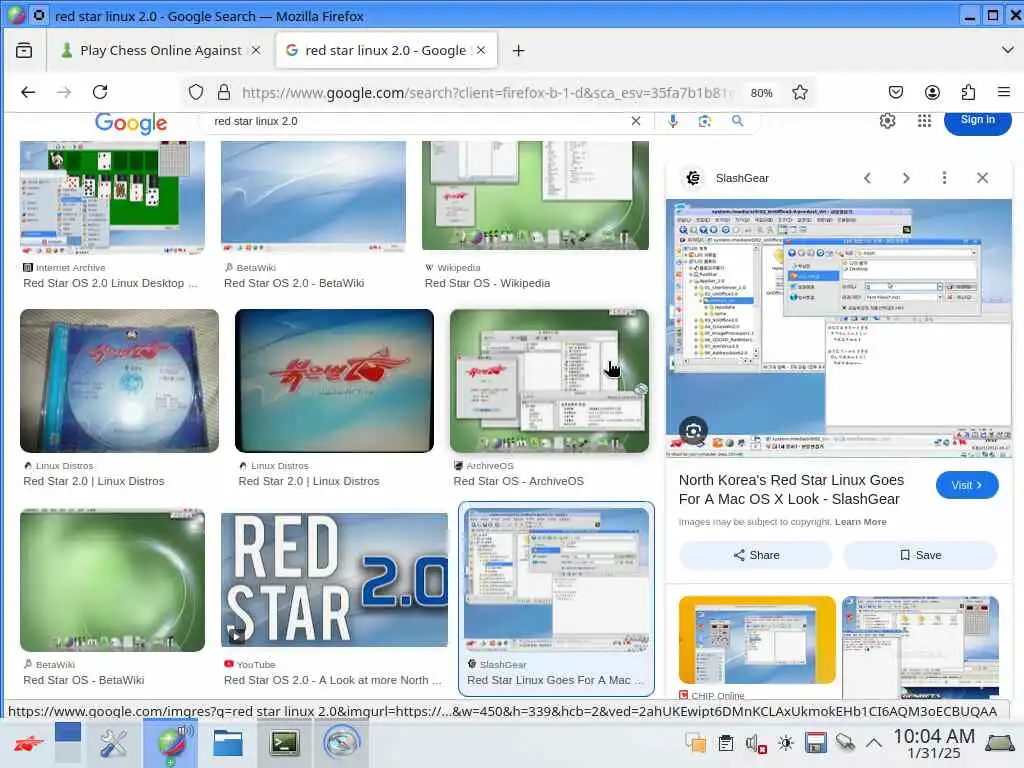Open the Pocket save icon
The width and height of the screenshot is (1024, 768).
(896, 92)
